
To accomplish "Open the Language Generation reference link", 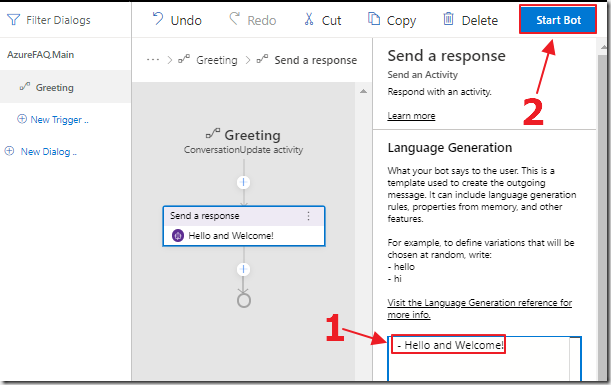I will (x=479, y=309).
